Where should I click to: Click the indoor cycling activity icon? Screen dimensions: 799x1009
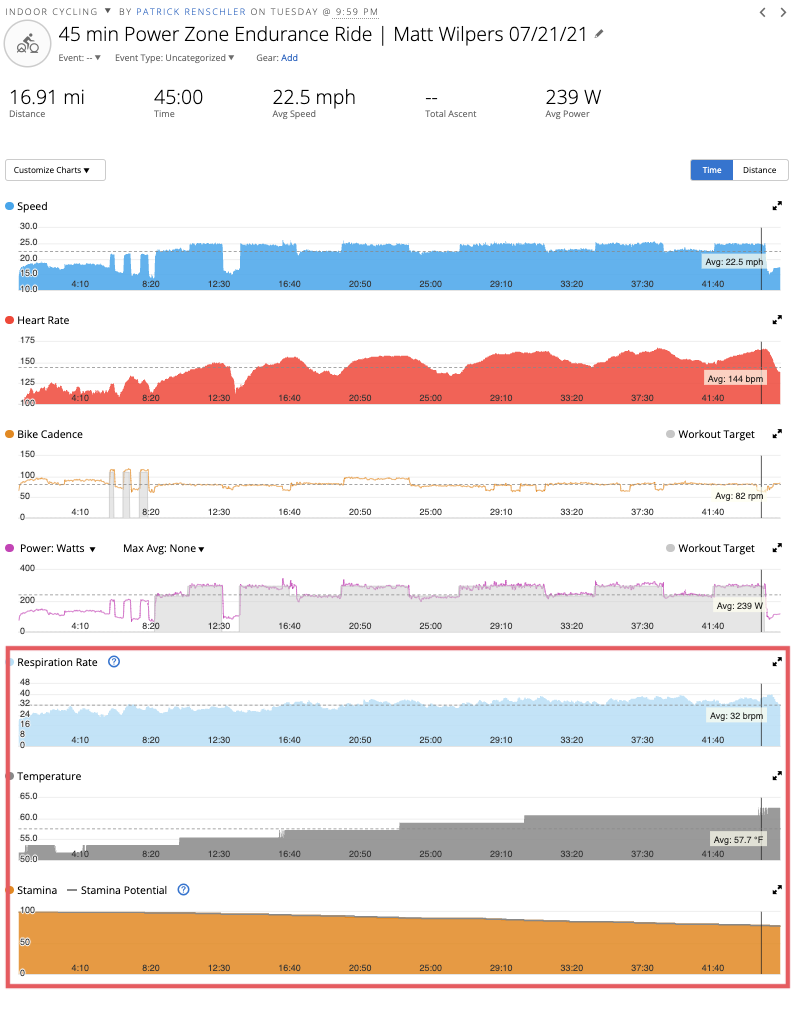(x=28, y=44)
